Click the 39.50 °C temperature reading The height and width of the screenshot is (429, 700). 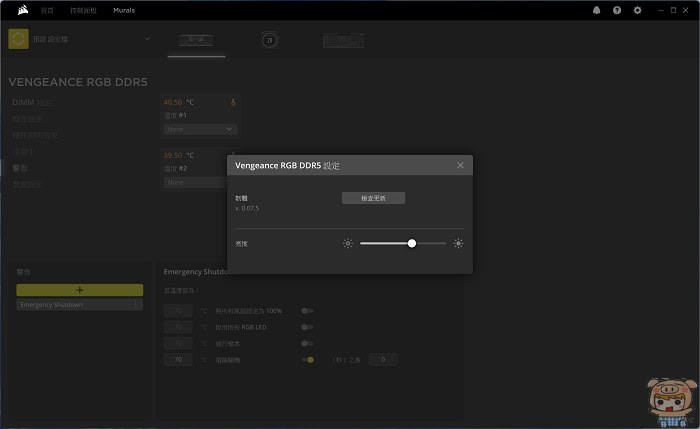(179, 155)
